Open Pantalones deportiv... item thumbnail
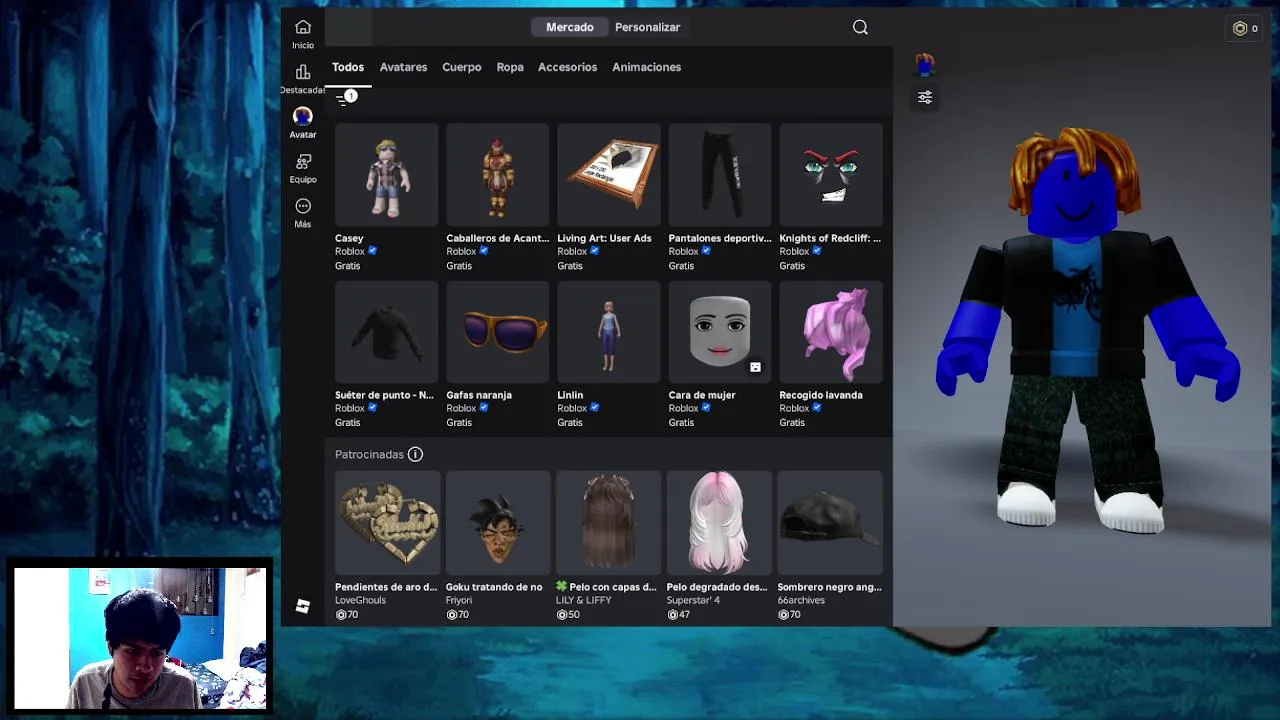1280x720 pixels. 720,176
